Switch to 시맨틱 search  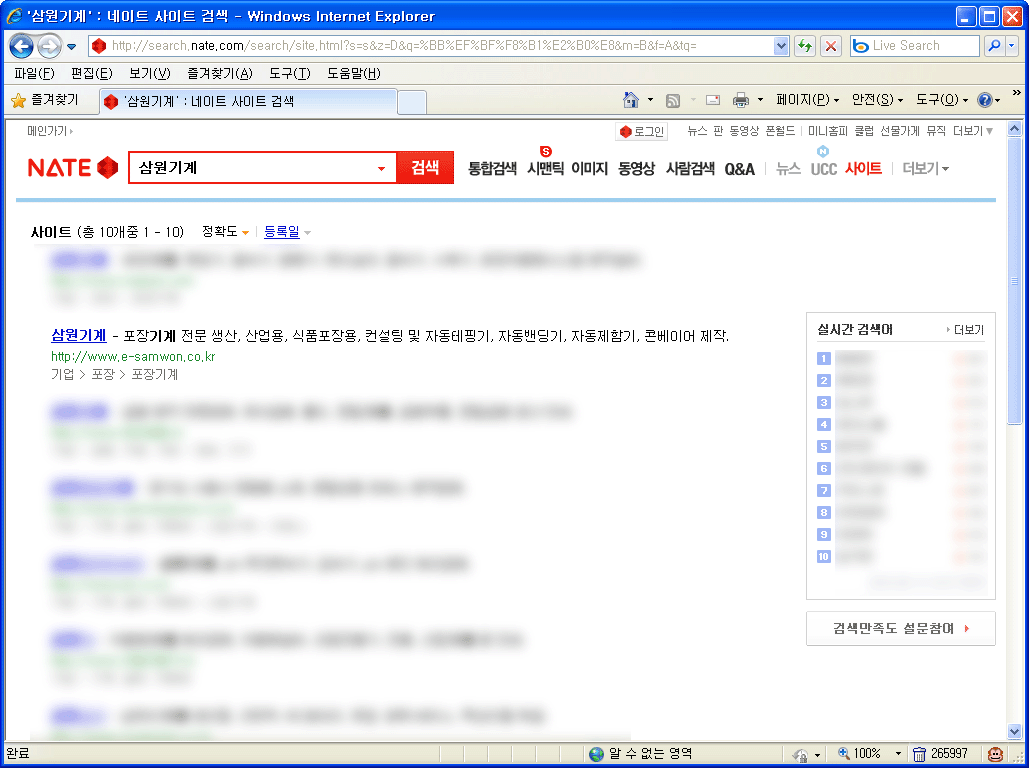pos(545,169)
